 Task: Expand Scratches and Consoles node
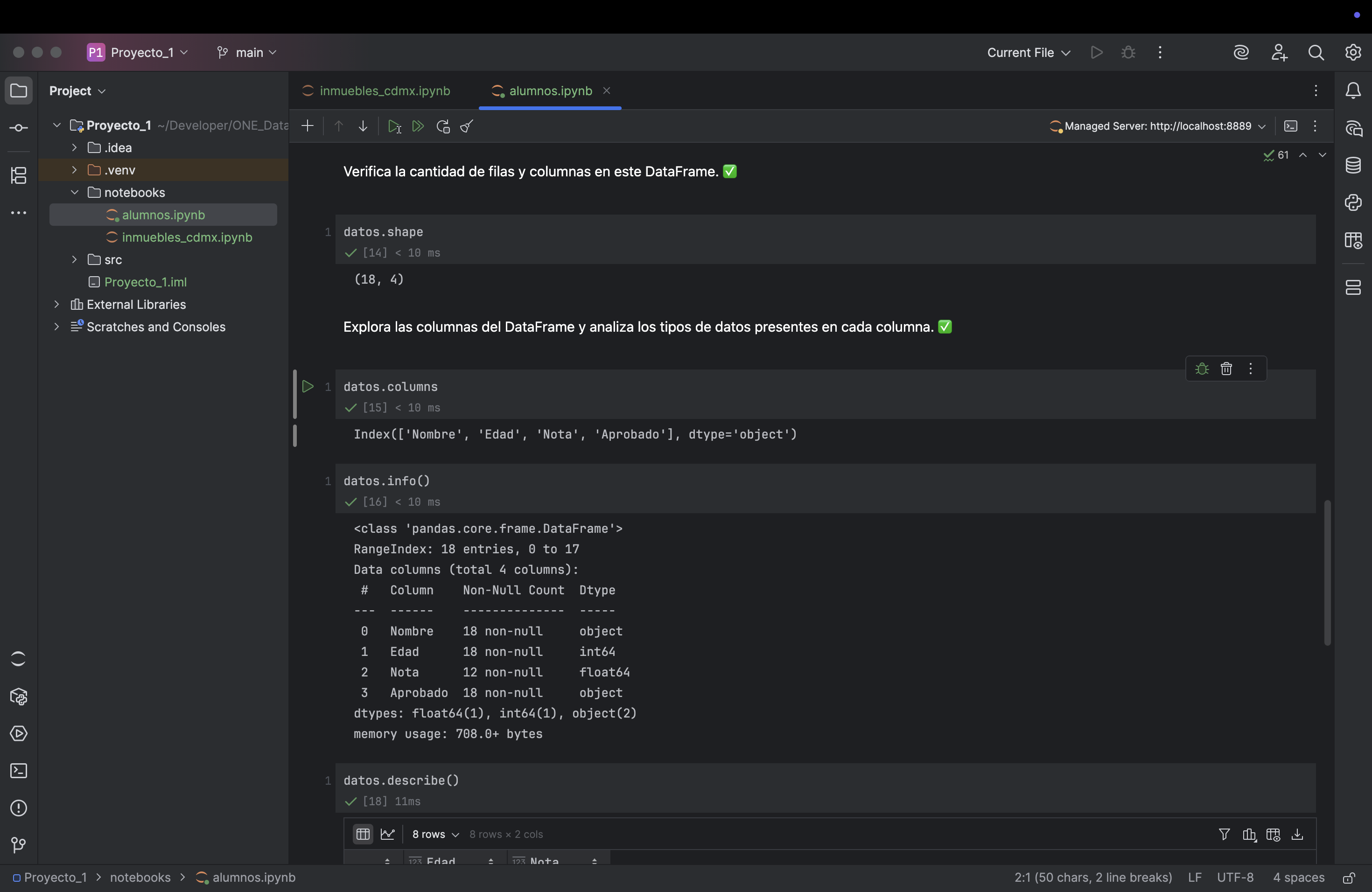click(x=56, y=327)
